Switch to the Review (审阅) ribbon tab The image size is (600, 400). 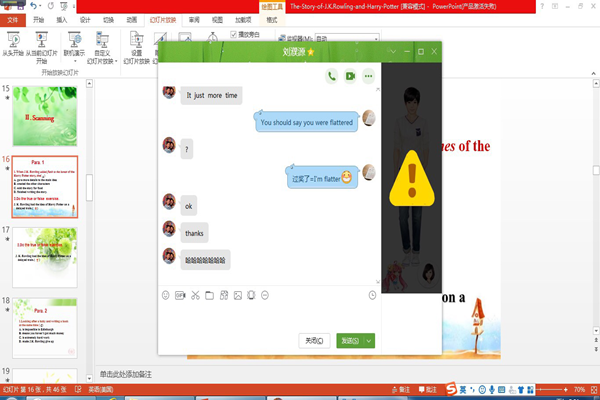point(194,20)
